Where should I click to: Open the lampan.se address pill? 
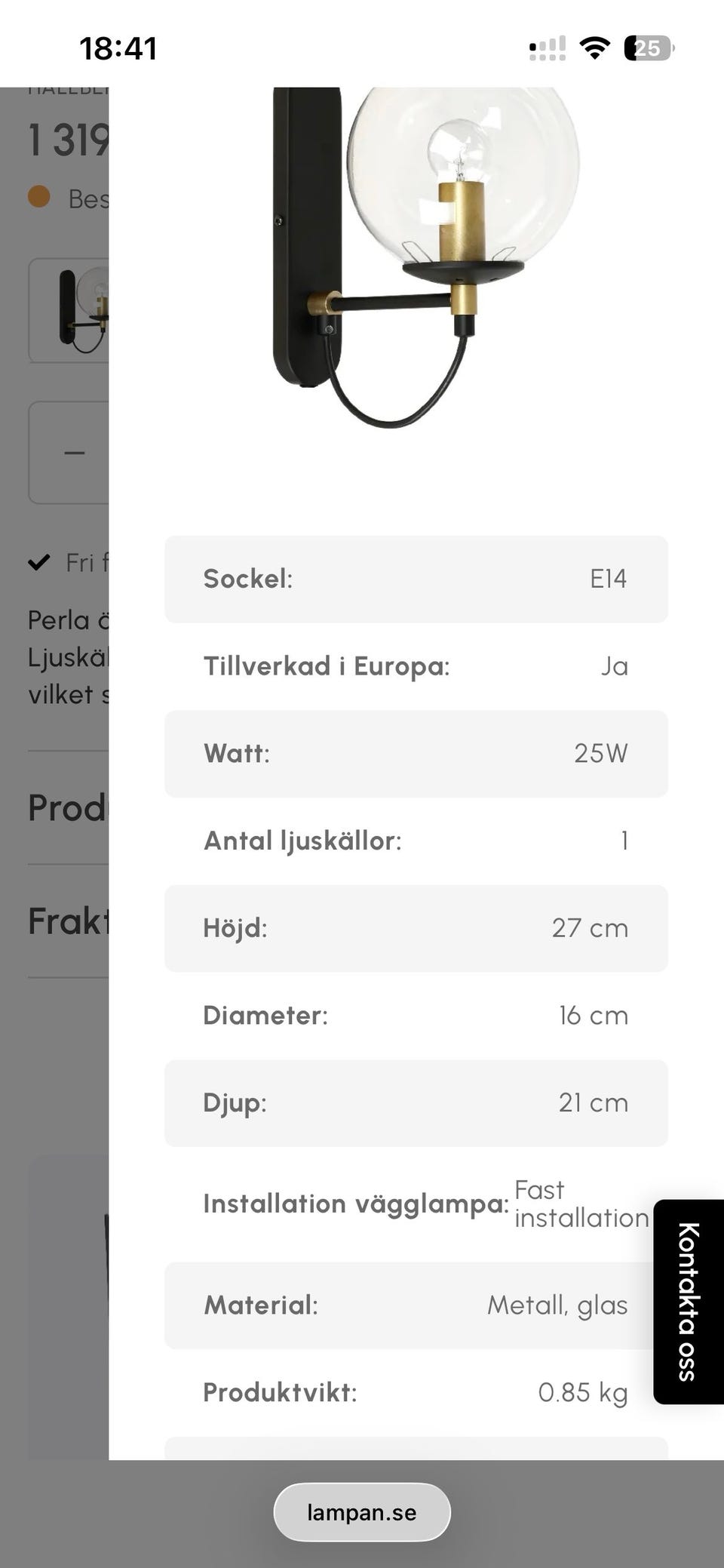[362, 1512]
